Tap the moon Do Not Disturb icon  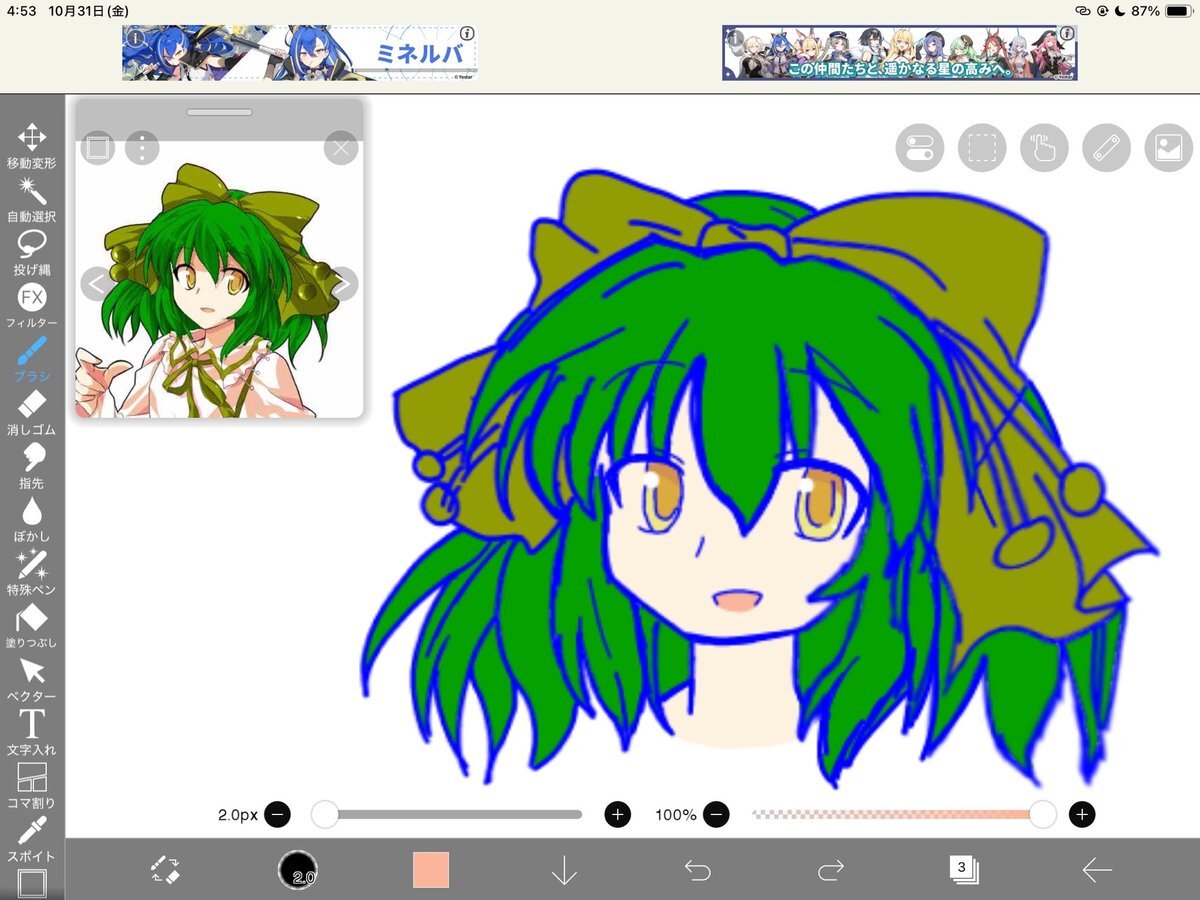(x=1119, y=11)
